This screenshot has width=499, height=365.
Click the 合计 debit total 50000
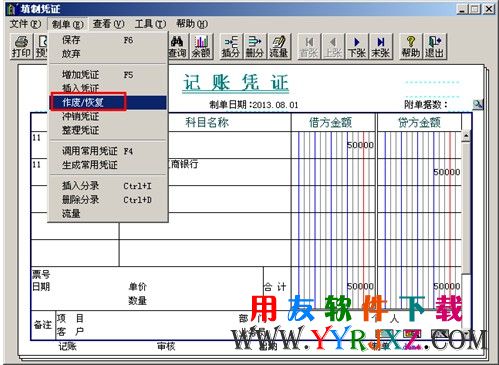click(x=360, y=286)
